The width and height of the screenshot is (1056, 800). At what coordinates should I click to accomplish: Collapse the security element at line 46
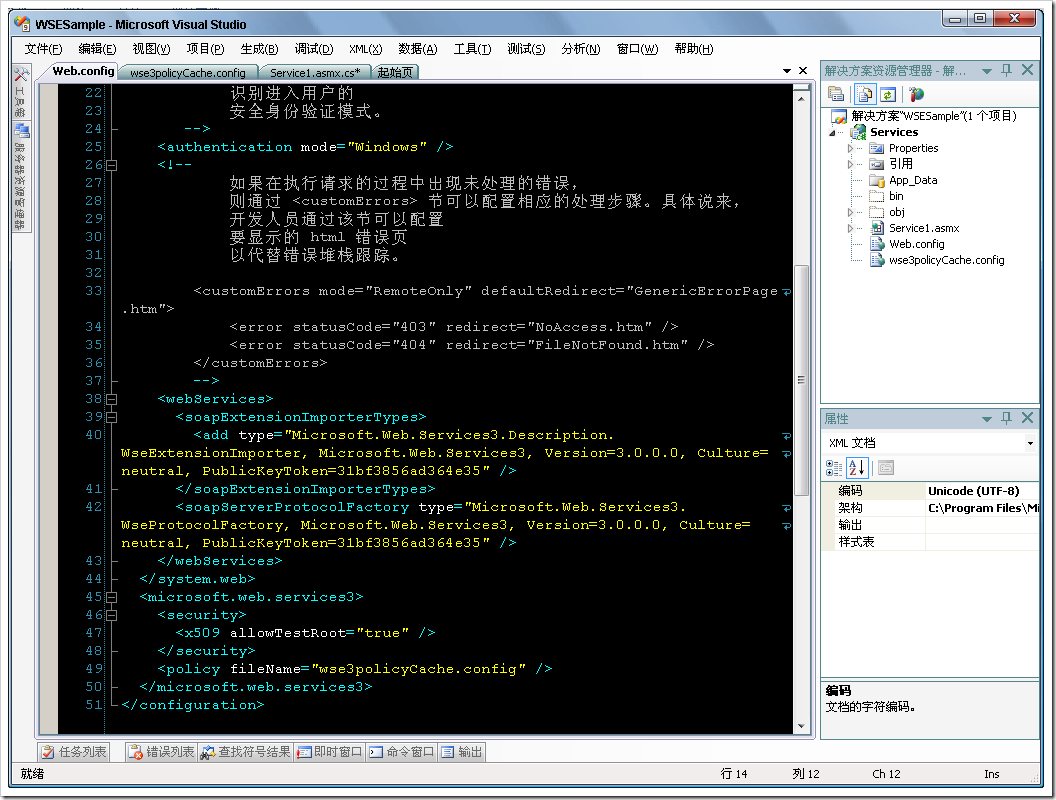point(112,615)
